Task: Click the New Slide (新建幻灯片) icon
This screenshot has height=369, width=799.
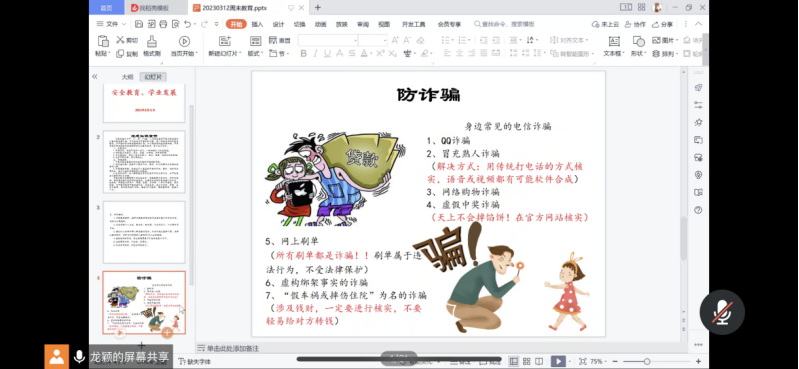Action: [225, 41]
